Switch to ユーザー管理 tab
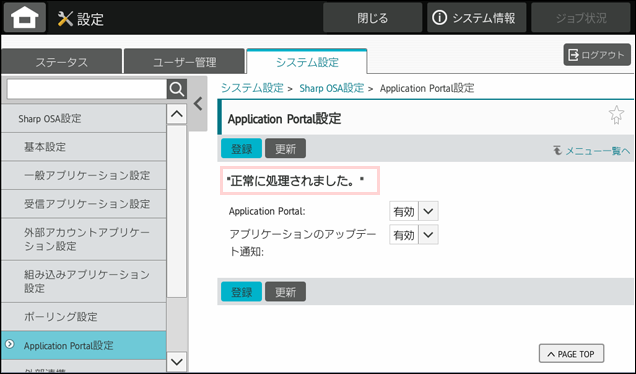636x374 pixels. pos(185,61)
